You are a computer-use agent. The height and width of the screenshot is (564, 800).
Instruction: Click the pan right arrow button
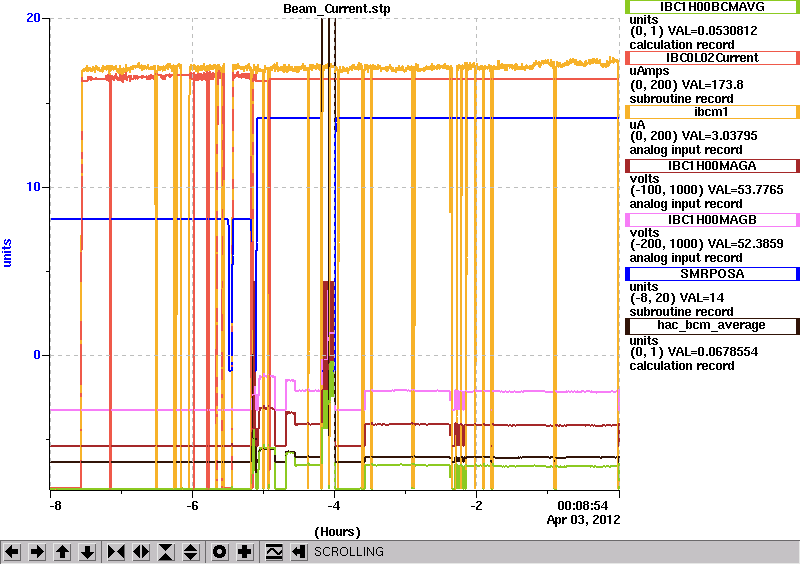[37, 552]
